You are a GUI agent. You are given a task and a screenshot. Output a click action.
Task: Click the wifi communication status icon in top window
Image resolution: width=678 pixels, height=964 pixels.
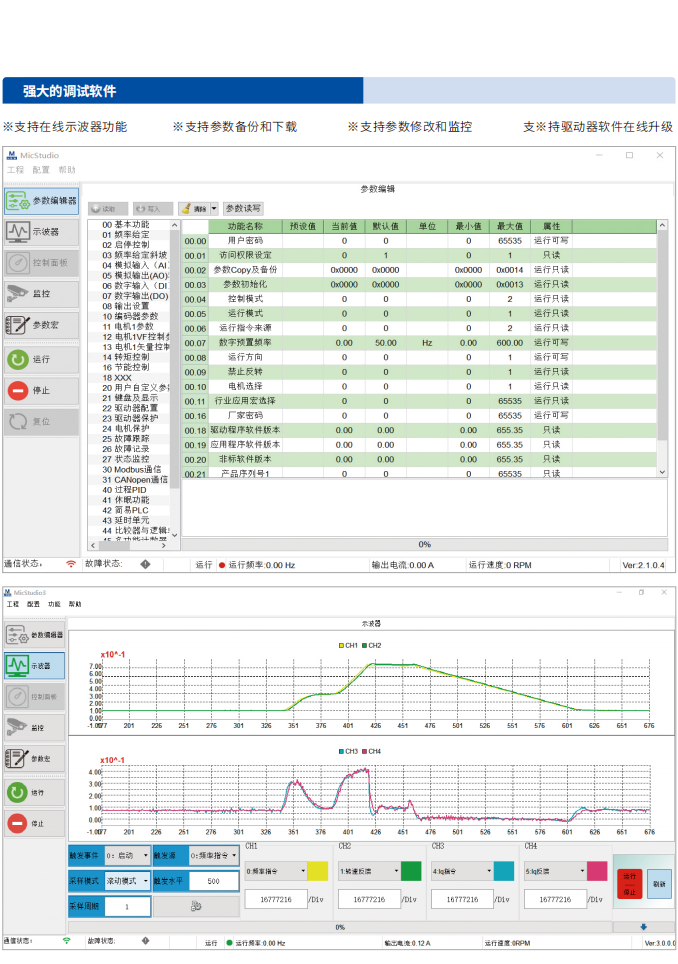click(x=71, y=564)
